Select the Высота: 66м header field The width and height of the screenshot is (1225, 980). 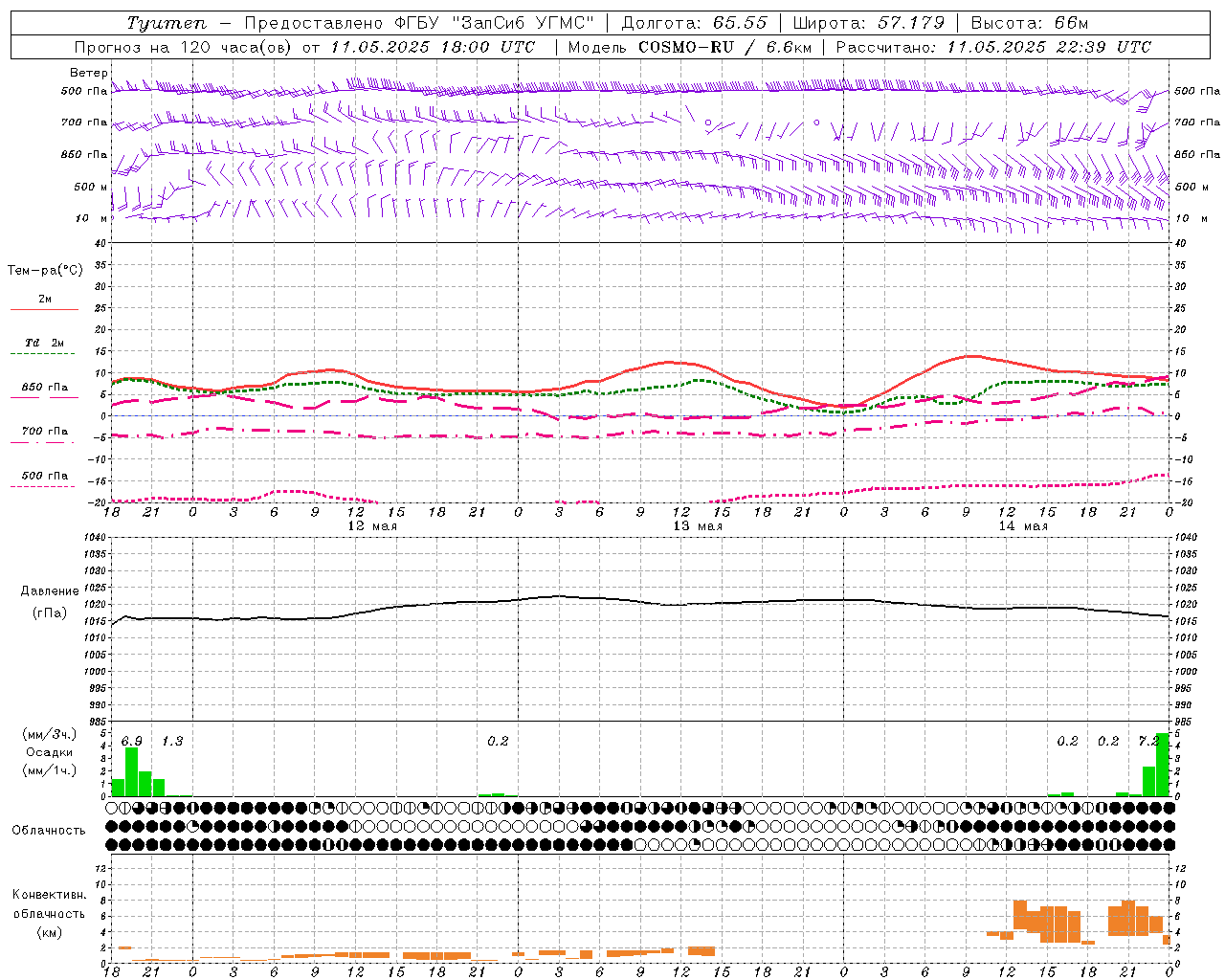[1030, 23]
